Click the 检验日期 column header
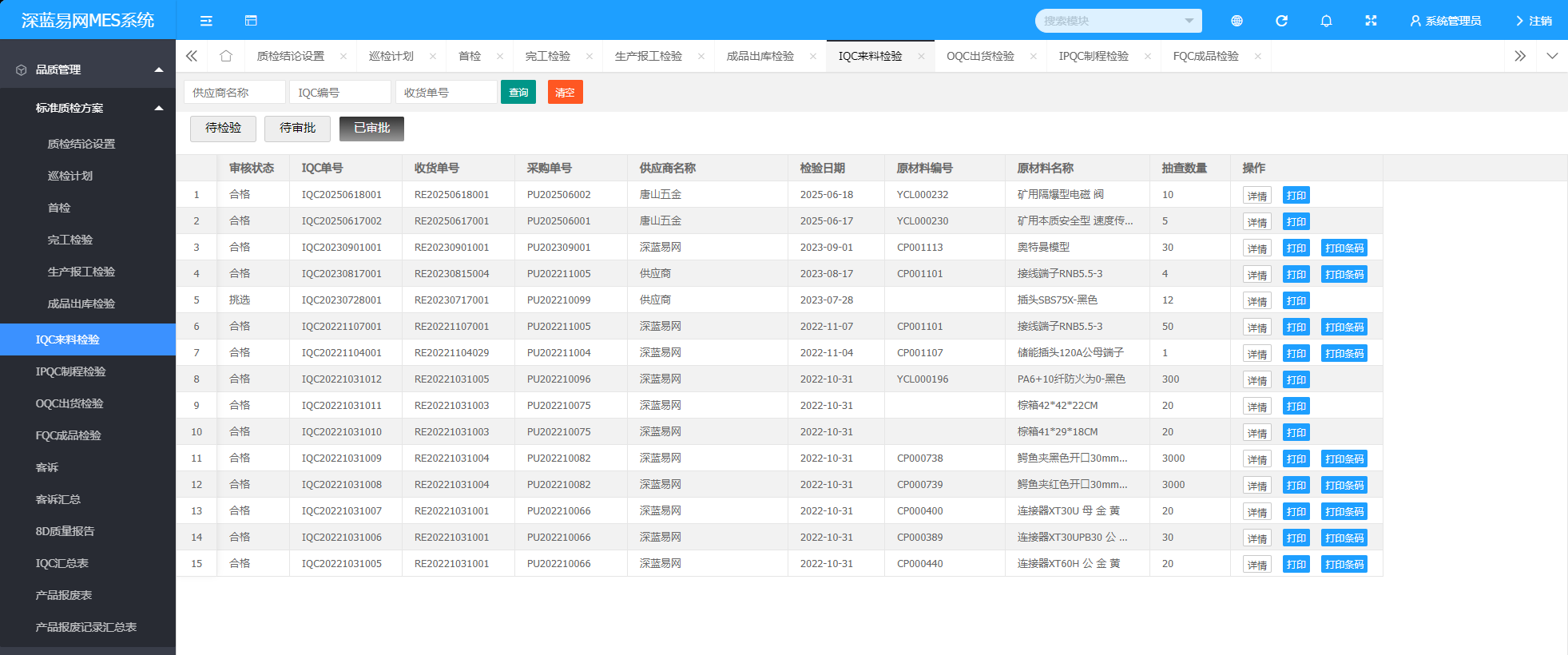The width and height of the screenshot is (1568, 655). (x=836, y=168)
